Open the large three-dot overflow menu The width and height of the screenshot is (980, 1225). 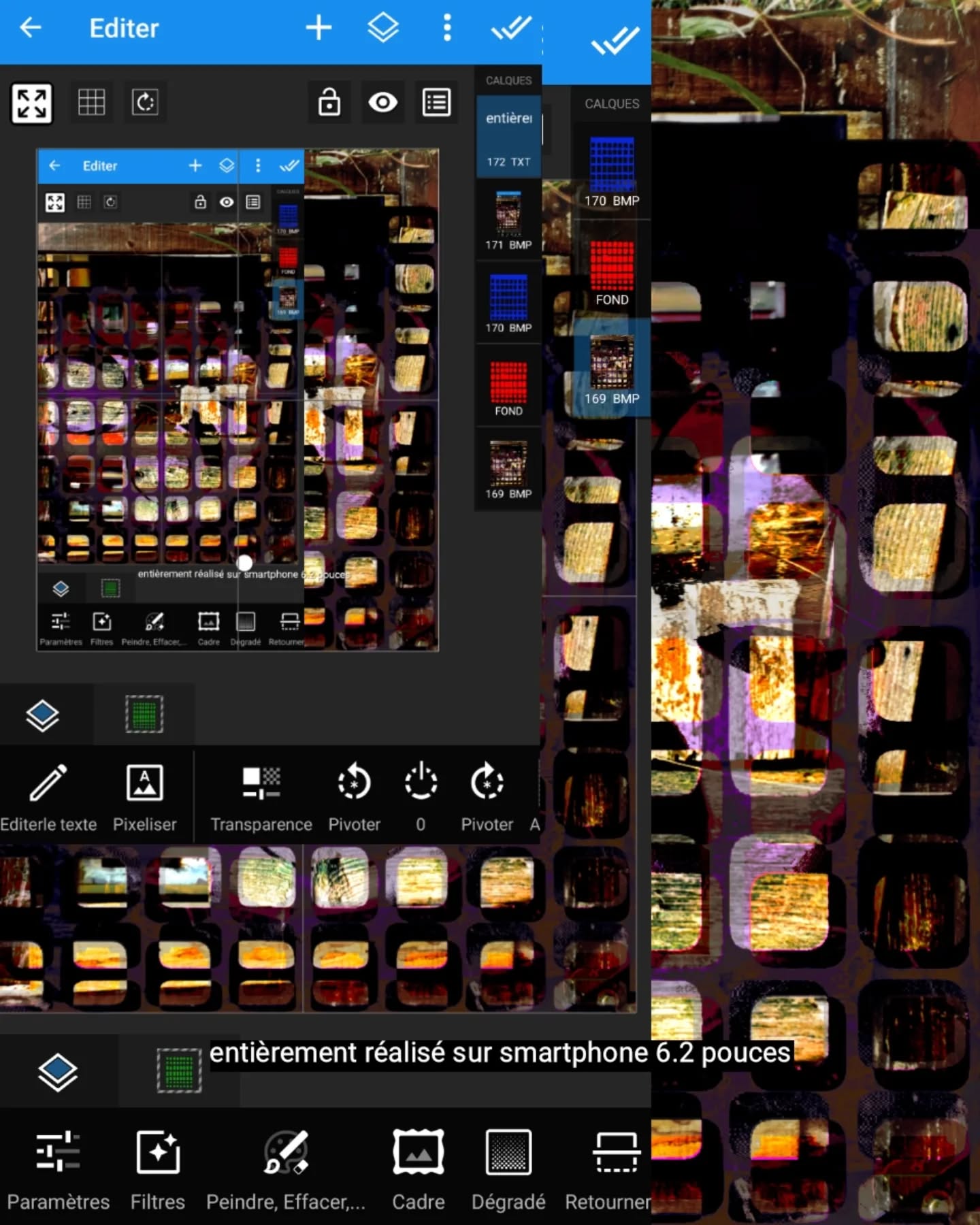[447, 28]
